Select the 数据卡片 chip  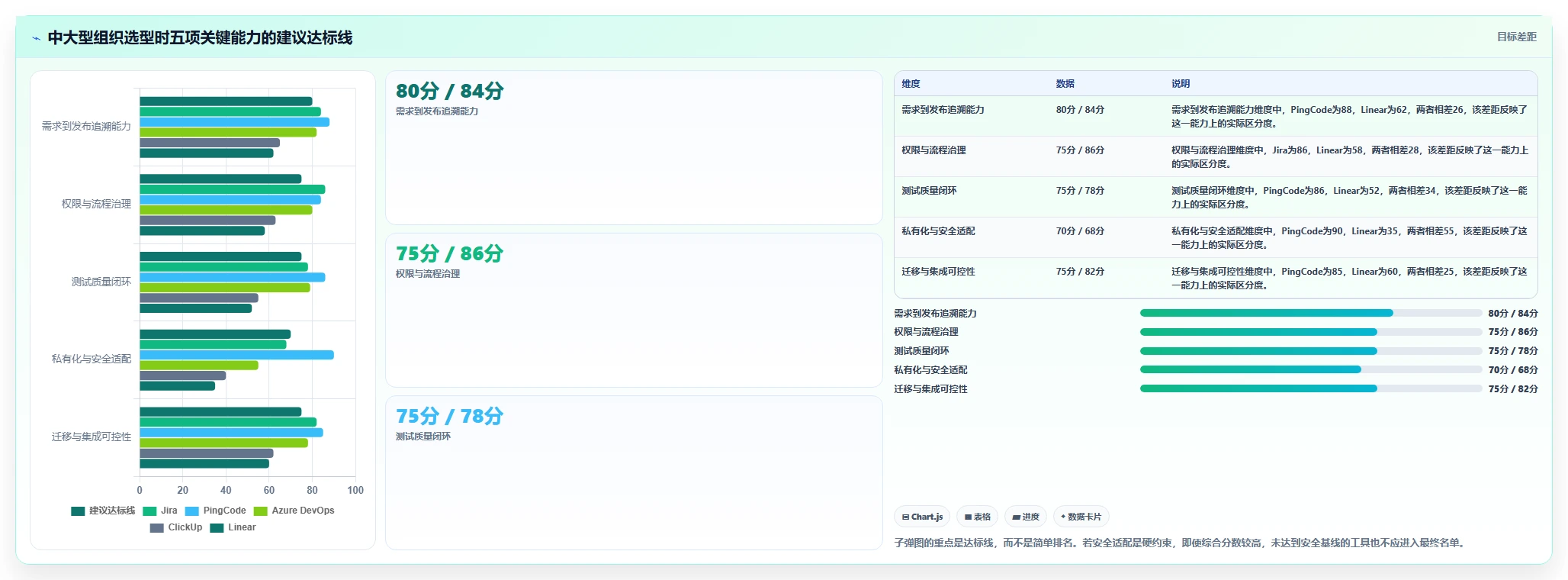[1081, 517]
